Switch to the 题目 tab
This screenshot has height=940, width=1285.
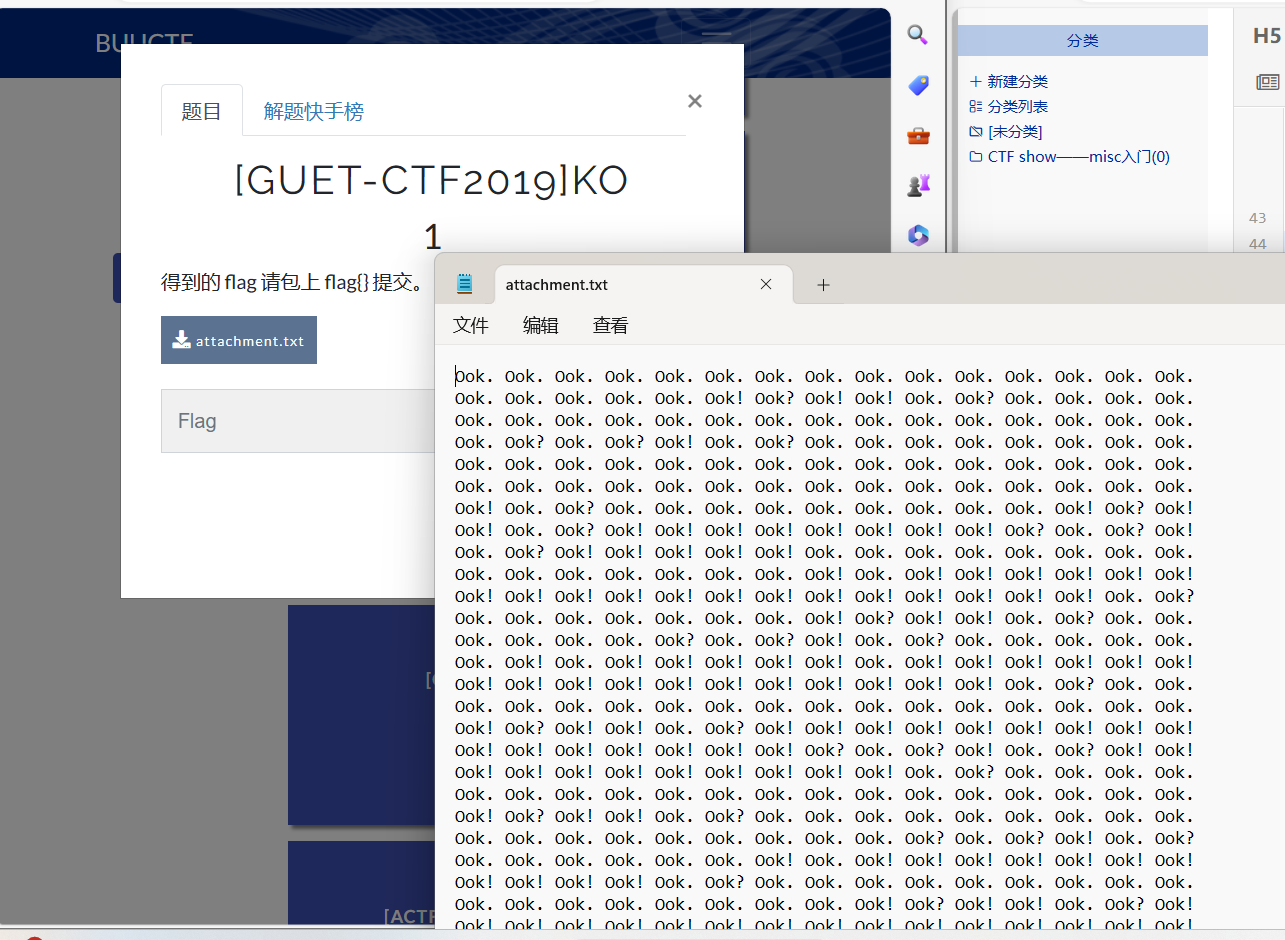pyautogui.click(x=201, y=111)
